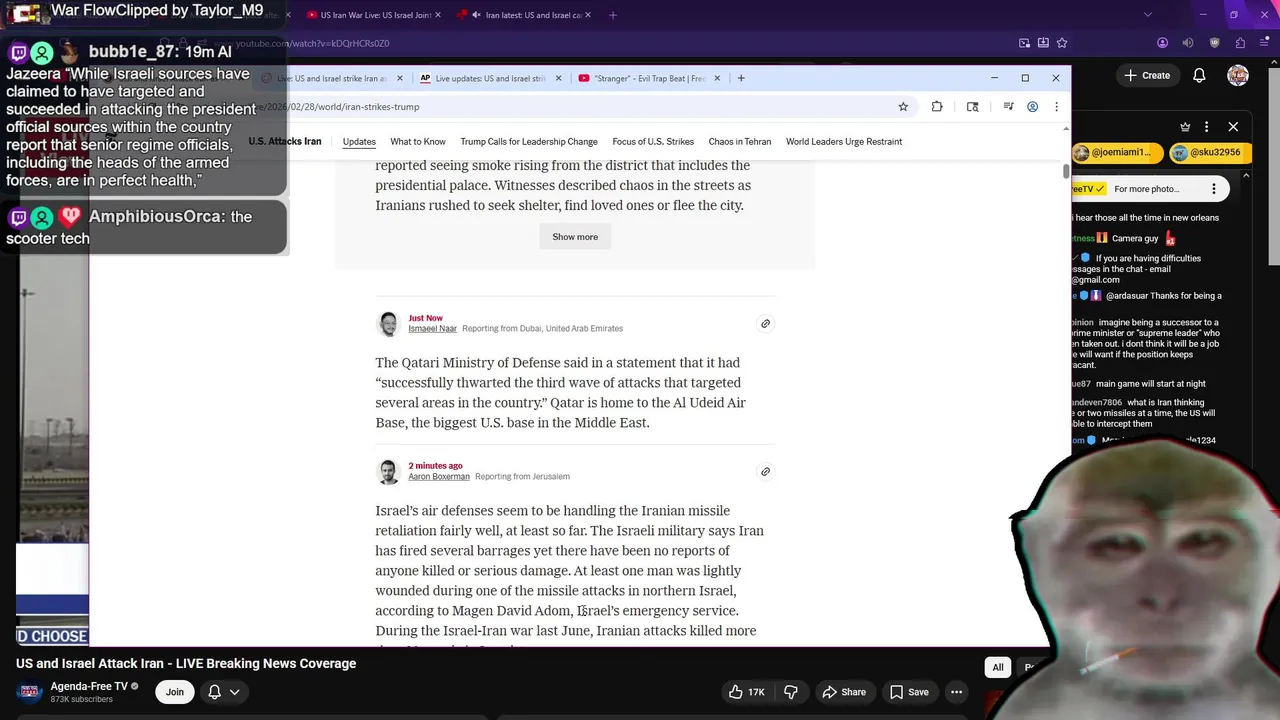Open @joemiami1 member chip in chat
1280x720 pixels.
1117,153
